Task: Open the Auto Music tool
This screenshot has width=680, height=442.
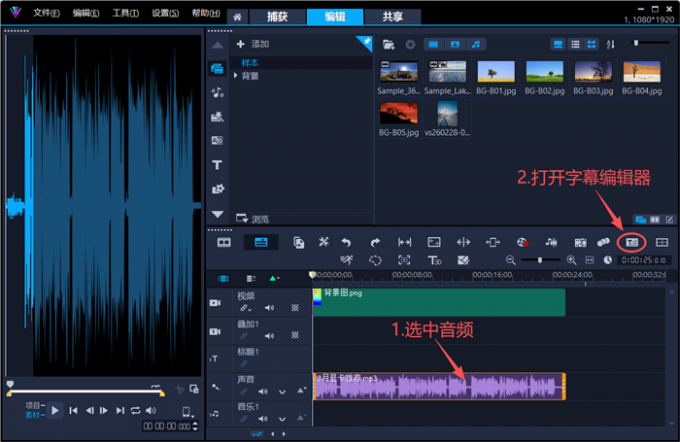Action: pos(580,242)
